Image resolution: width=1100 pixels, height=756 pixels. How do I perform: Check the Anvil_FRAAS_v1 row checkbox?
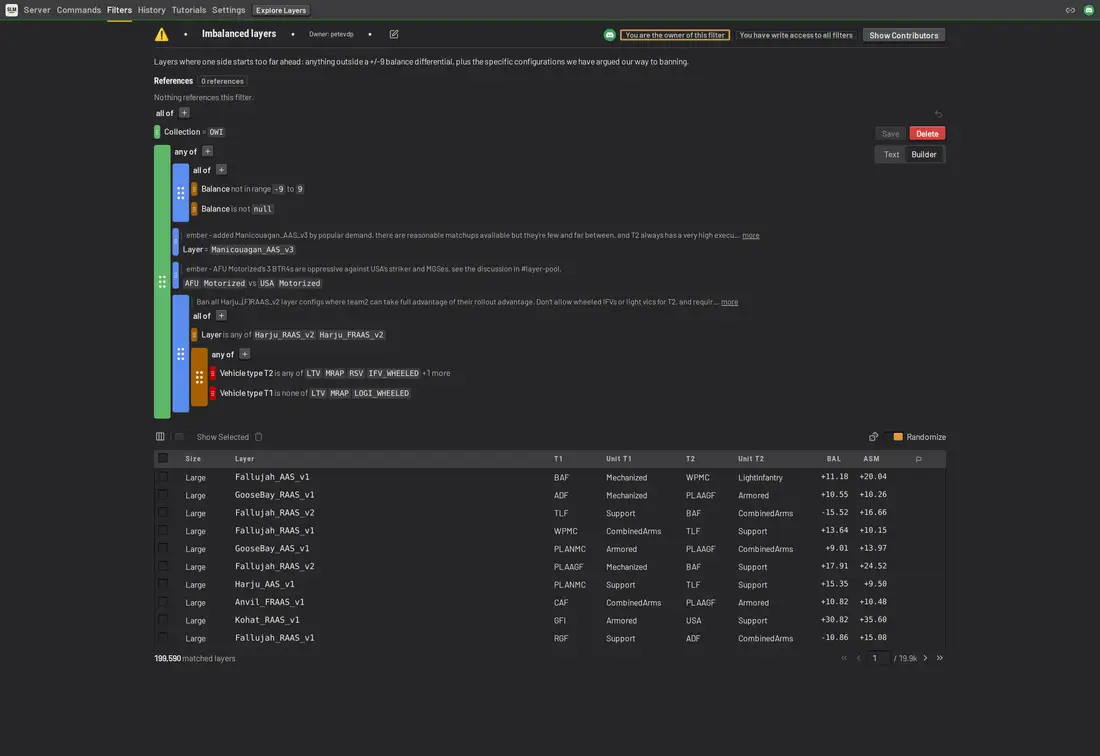[163, 602]
